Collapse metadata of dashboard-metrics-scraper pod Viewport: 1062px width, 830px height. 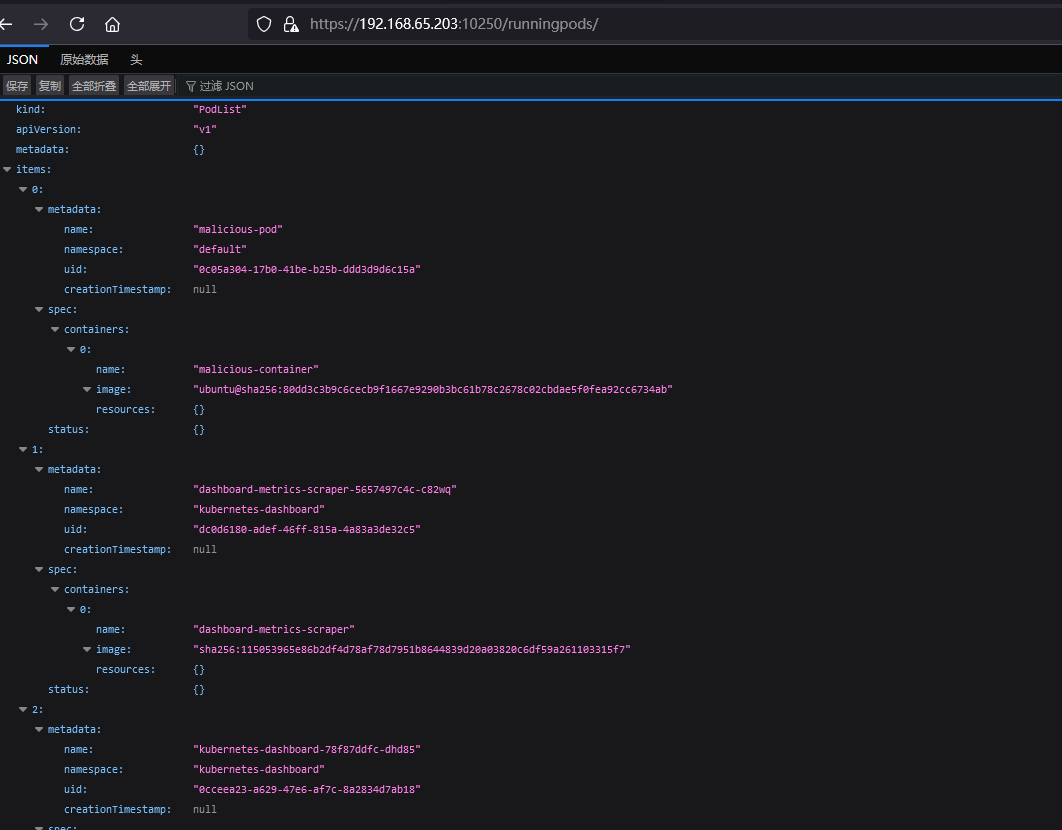(x=39, y=470)
